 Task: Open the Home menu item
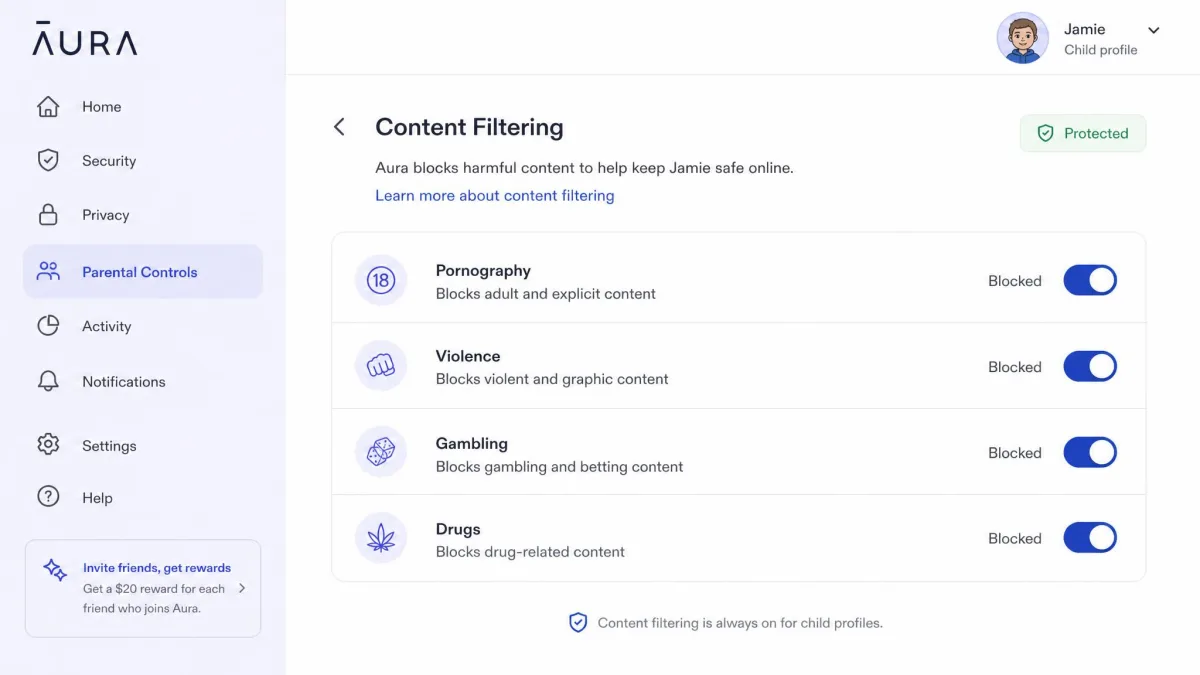143,107
